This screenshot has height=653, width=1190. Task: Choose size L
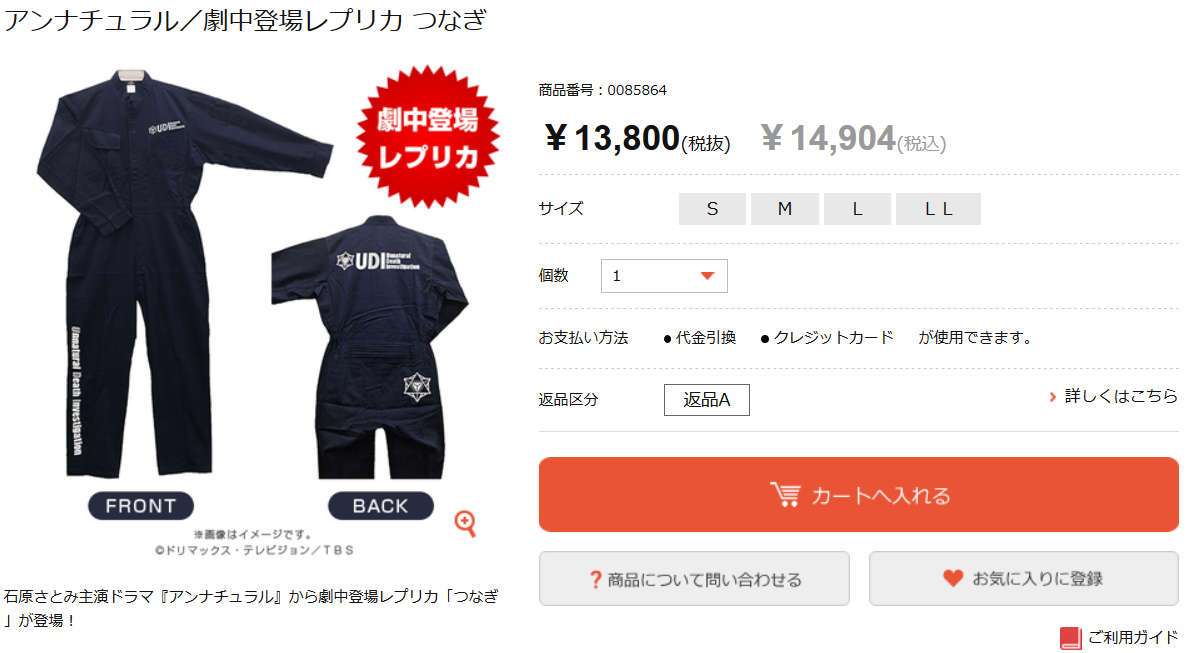point(857,209)
